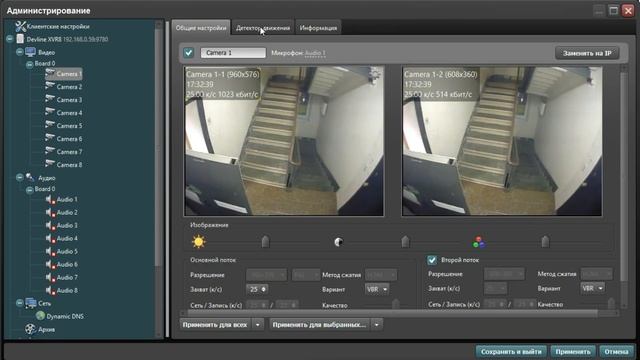
Task: Click the contrast circle icon
Action: 338,242
